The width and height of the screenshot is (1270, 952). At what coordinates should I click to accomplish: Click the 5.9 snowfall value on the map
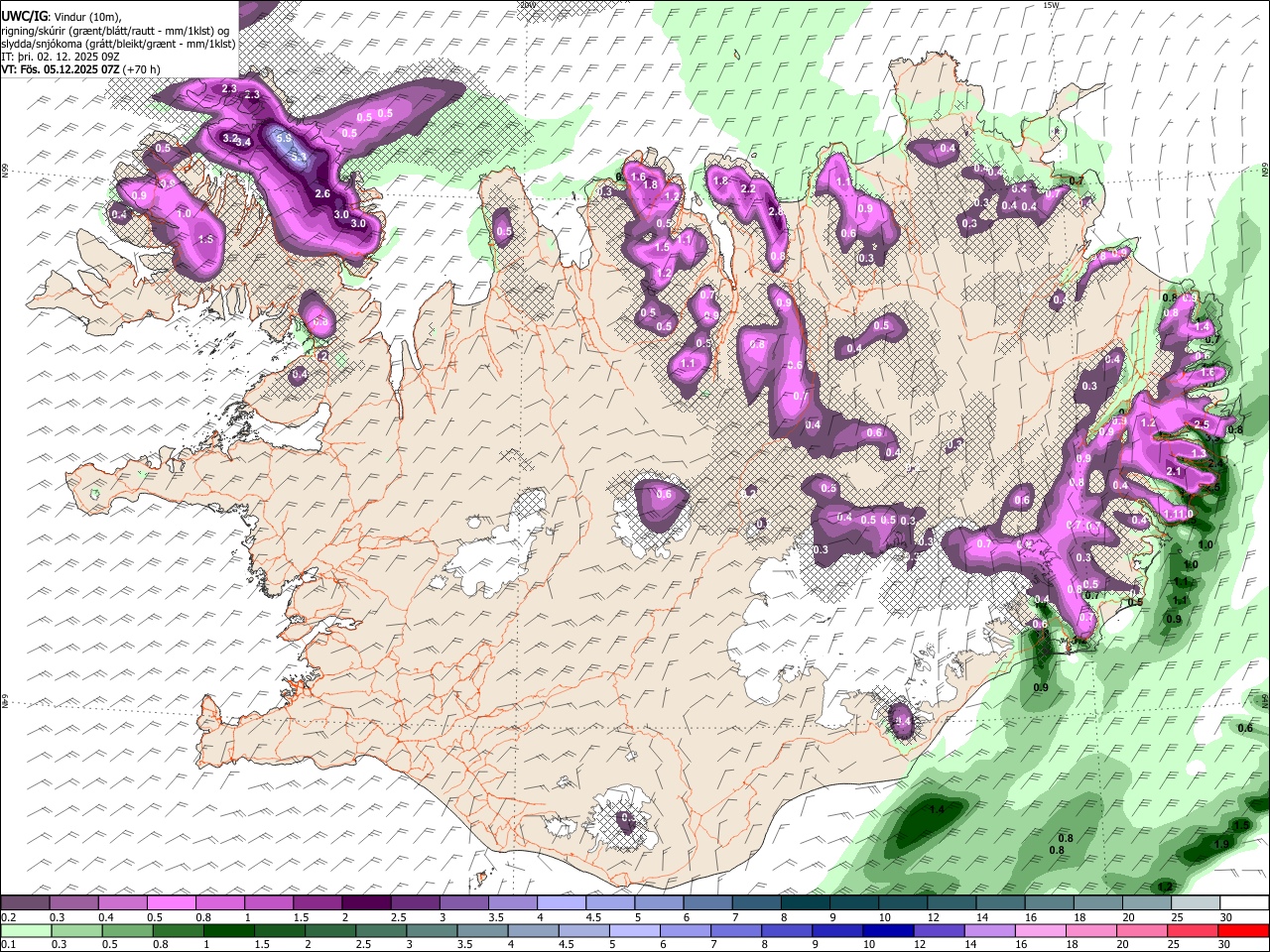pos(283,138)
